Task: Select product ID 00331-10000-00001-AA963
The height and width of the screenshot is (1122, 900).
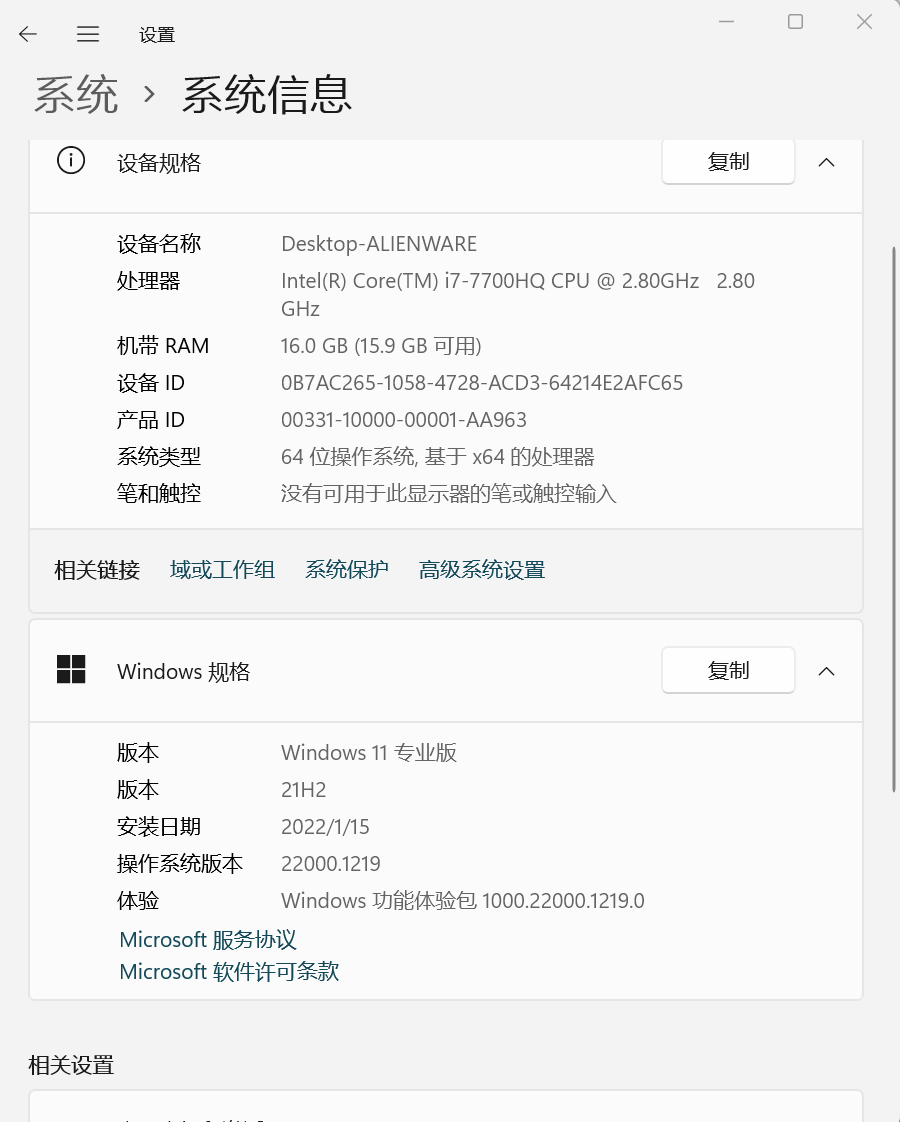Action: 404,420
